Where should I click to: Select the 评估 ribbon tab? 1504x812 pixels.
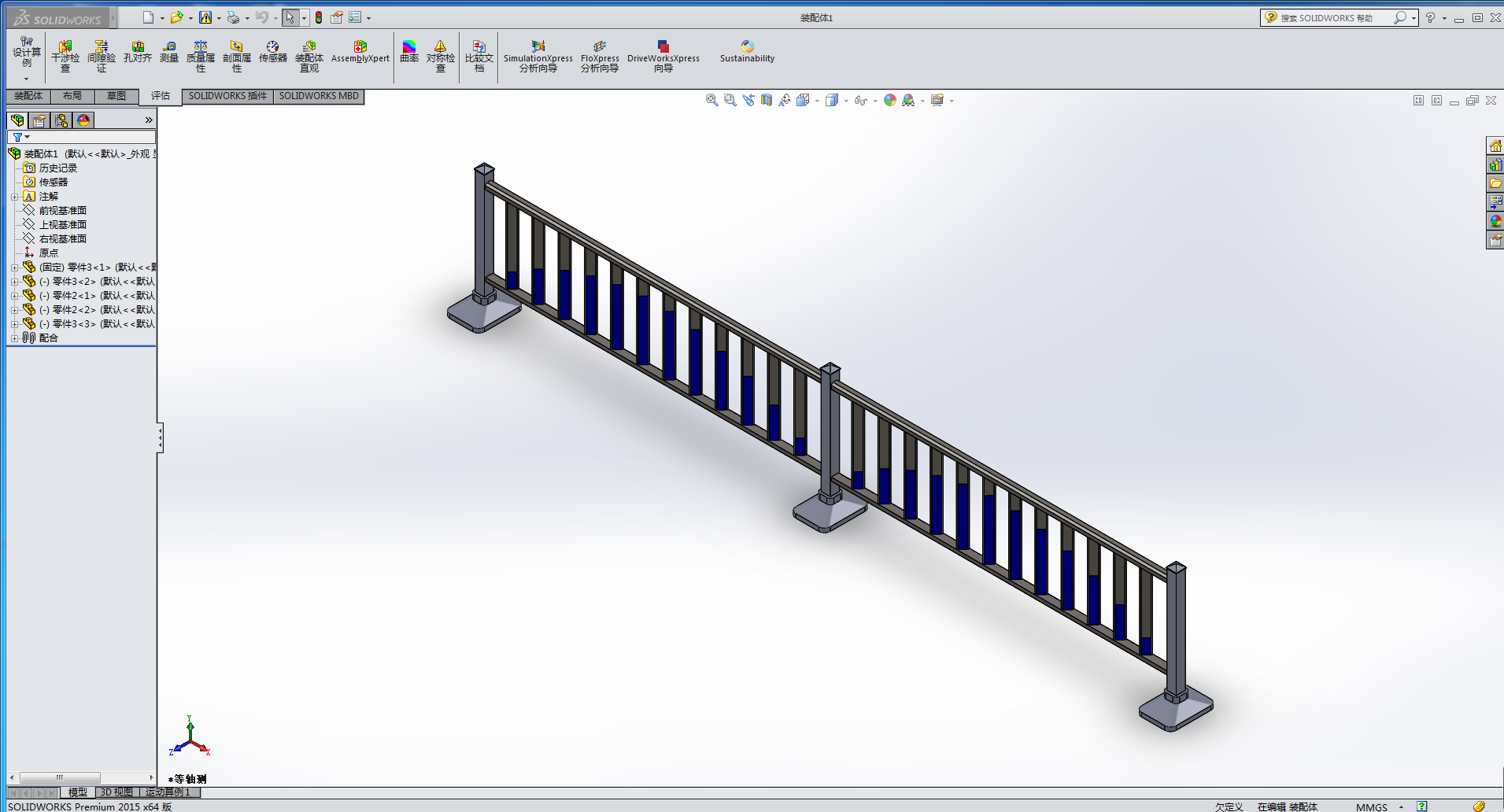pyautogui.click(x=161, y=96)
